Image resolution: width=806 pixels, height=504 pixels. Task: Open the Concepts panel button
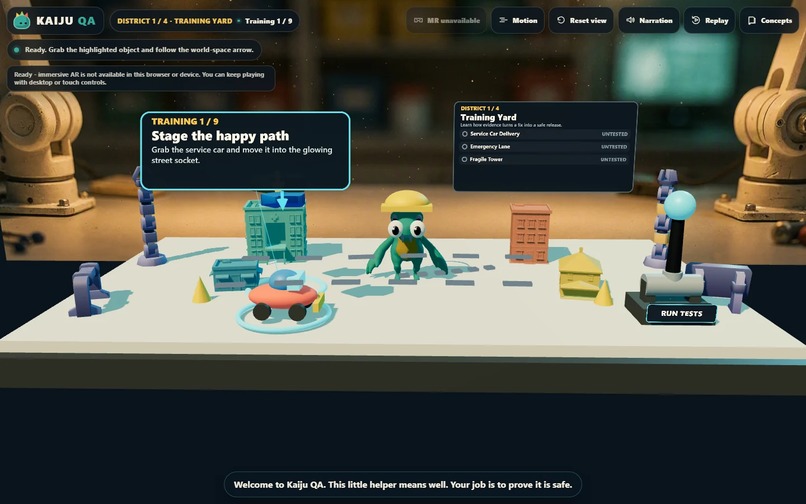coord(769,21)
